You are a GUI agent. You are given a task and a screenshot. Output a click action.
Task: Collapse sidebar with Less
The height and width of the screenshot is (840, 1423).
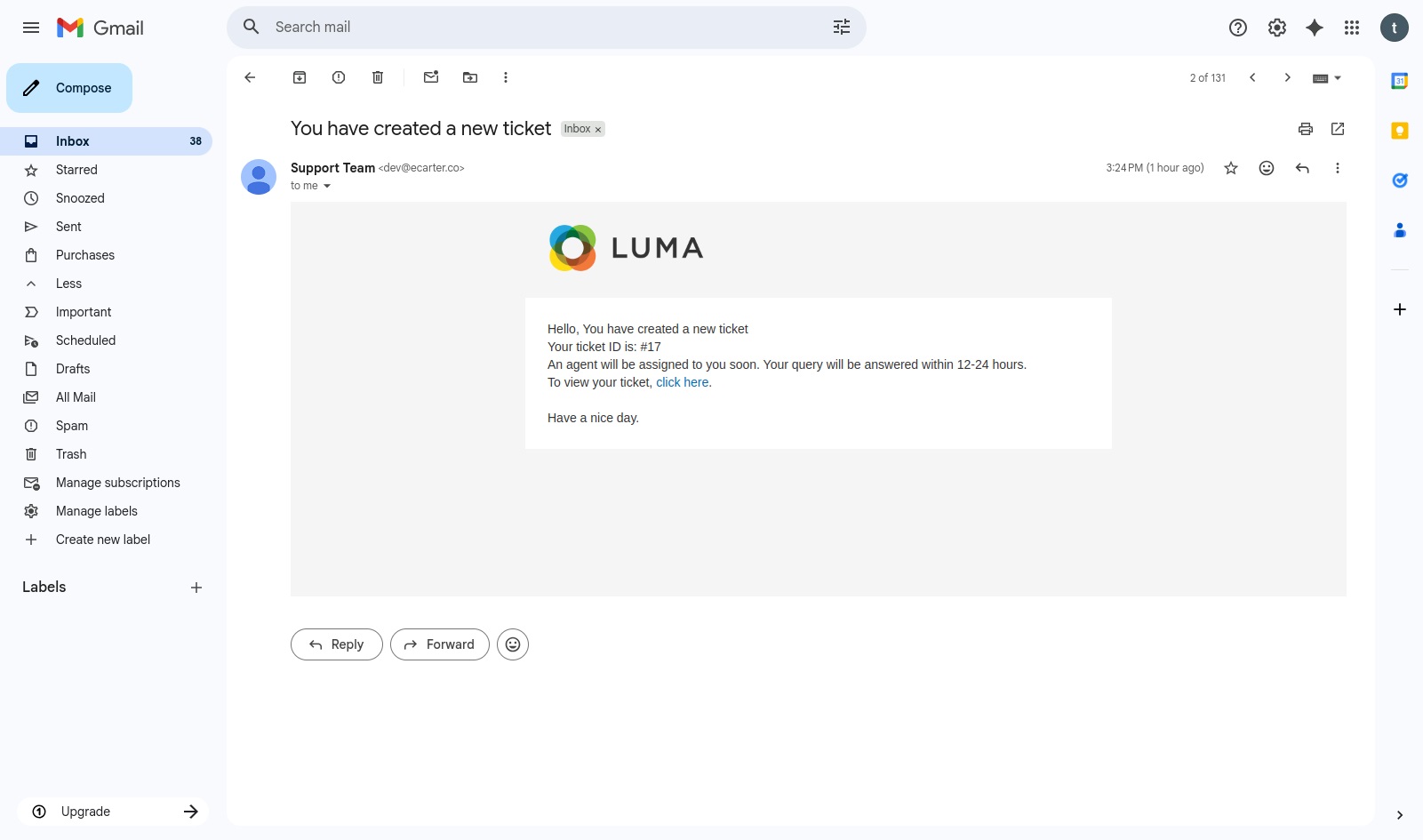click(106, 284)
